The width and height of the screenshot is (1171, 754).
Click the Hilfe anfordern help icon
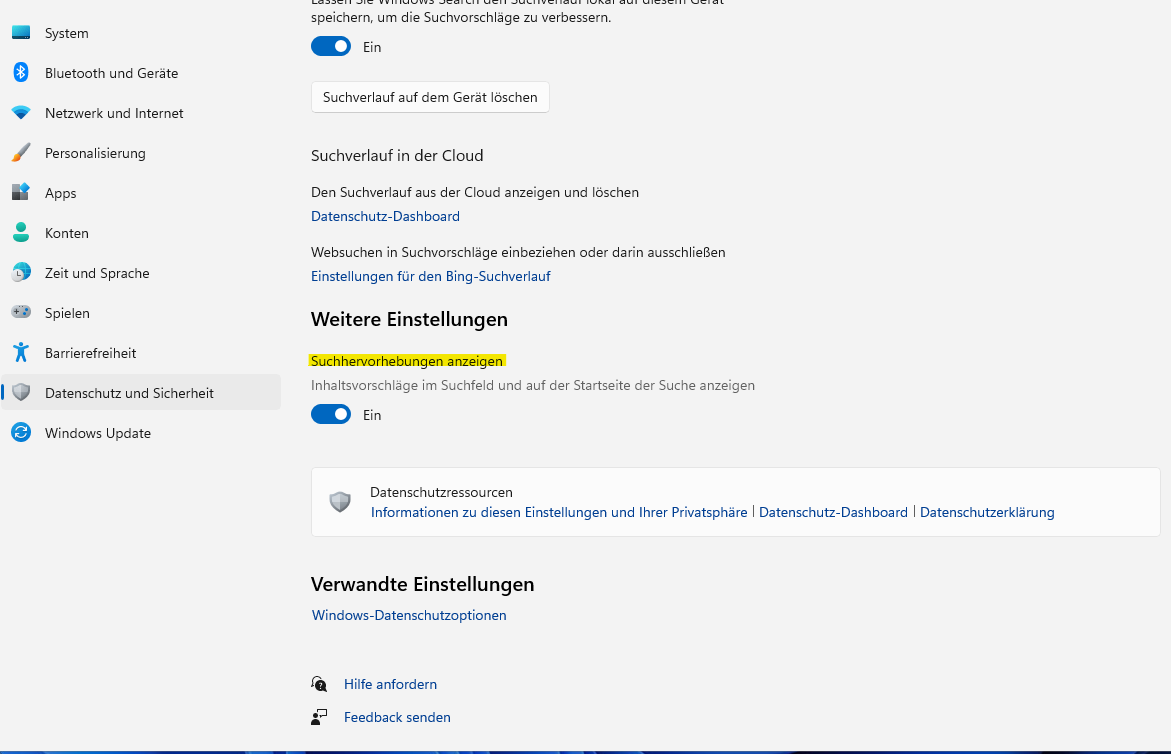coord(319,683)
